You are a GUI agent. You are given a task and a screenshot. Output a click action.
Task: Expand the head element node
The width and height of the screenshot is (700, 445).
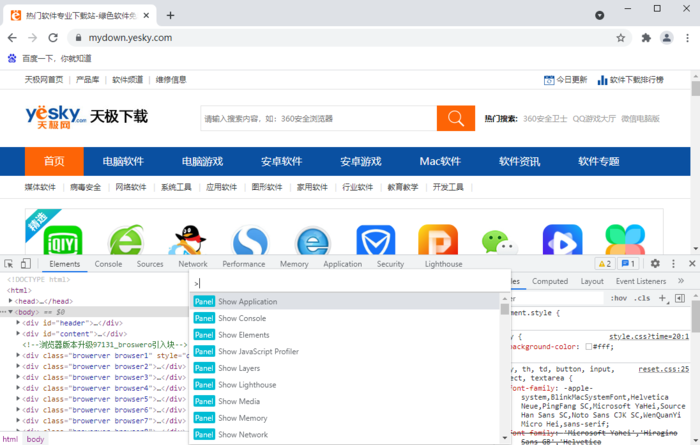point(10,301)
